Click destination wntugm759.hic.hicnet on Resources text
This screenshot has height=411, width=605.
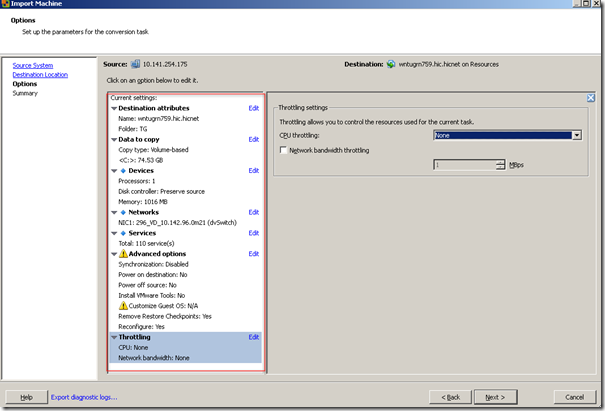point(448,64)
